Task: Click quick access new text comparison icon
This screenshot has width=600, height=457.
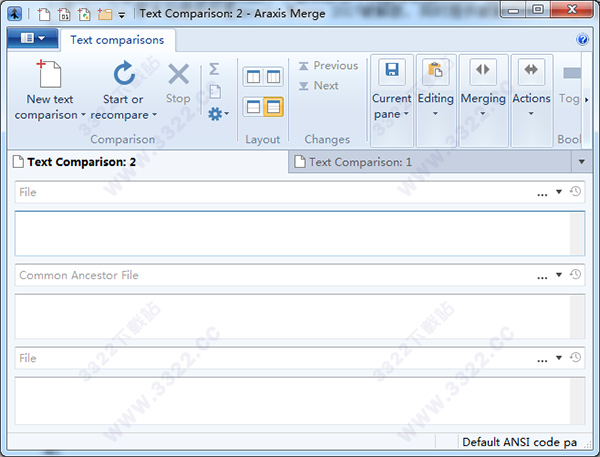Action: (x=44, y=14)
